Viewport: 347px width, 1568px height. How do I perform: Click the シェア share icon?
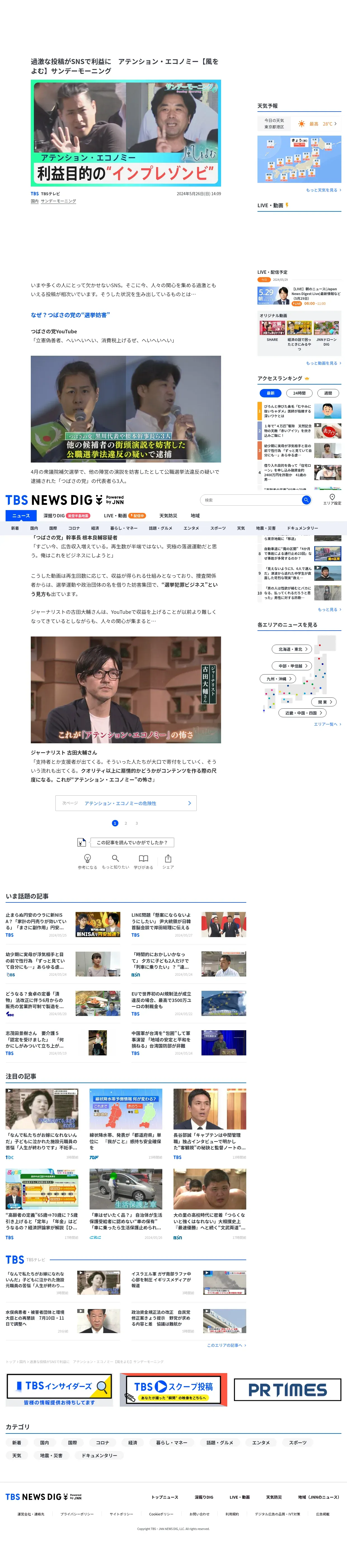[168, 858]
